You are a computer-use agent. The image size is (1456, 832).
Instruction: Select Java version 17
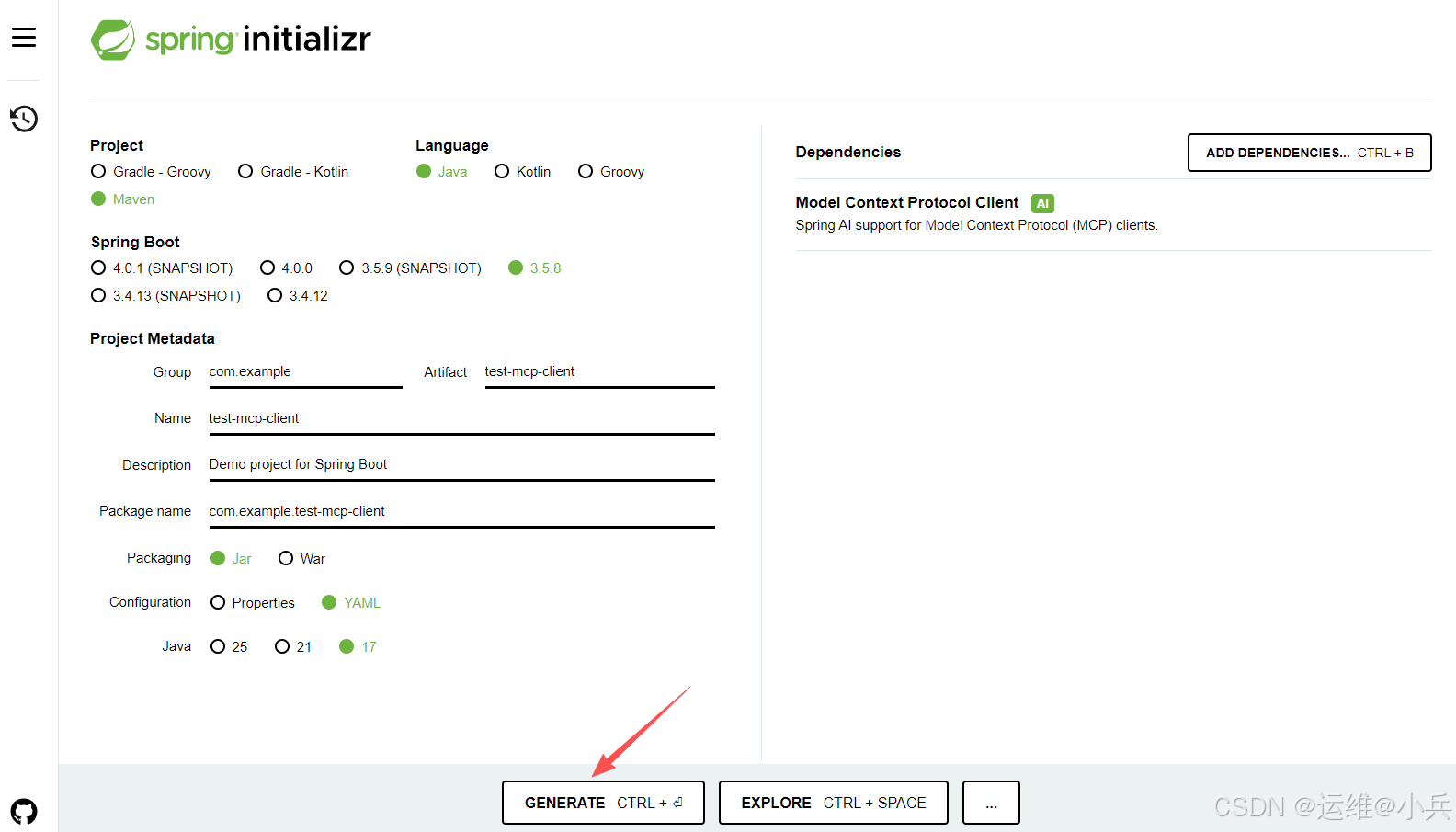point(358,647)
